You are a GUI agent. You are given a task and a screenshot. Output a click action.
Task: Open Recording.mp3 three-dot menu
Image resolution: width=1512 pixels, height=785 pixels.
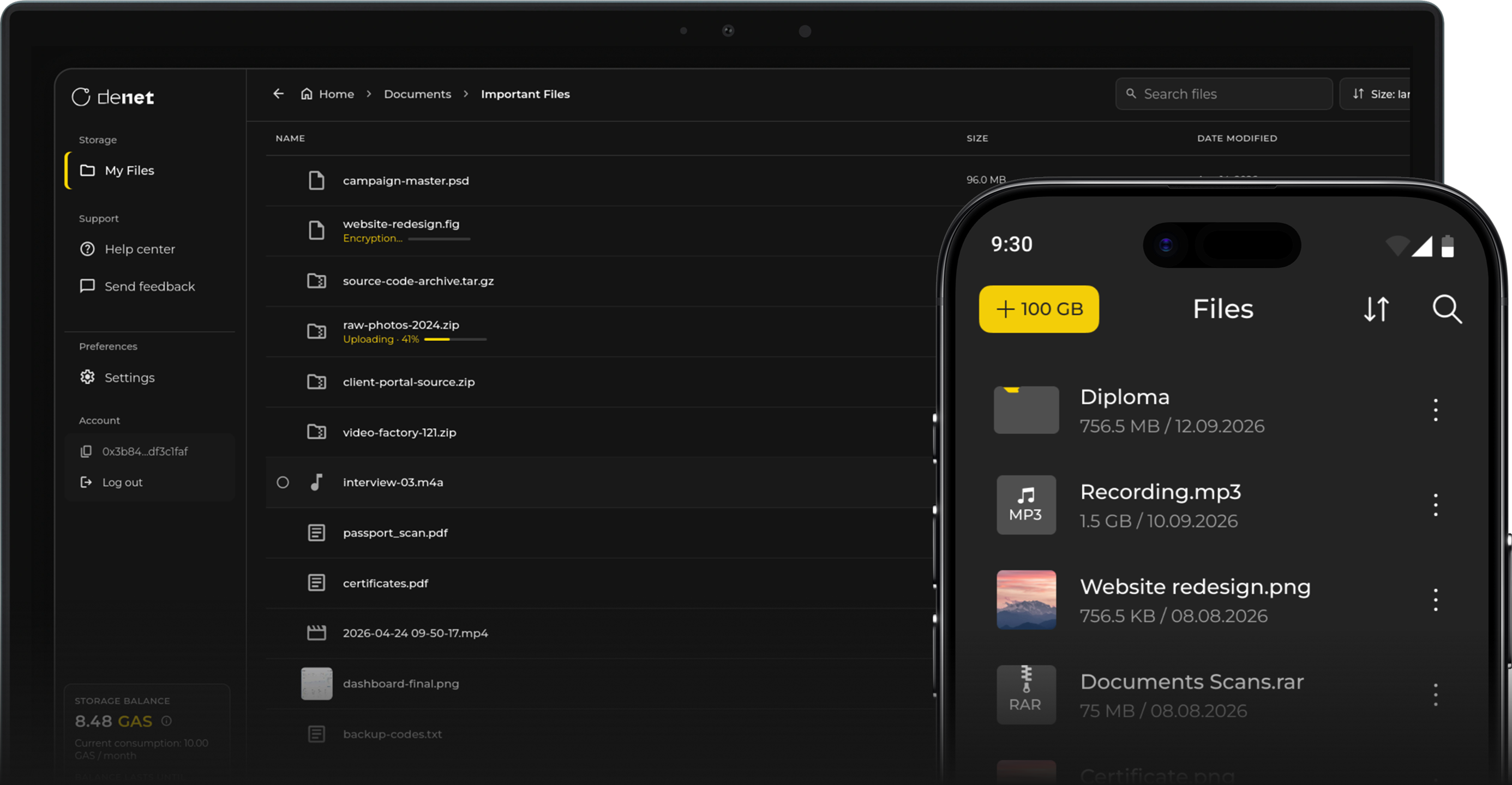1436,505
